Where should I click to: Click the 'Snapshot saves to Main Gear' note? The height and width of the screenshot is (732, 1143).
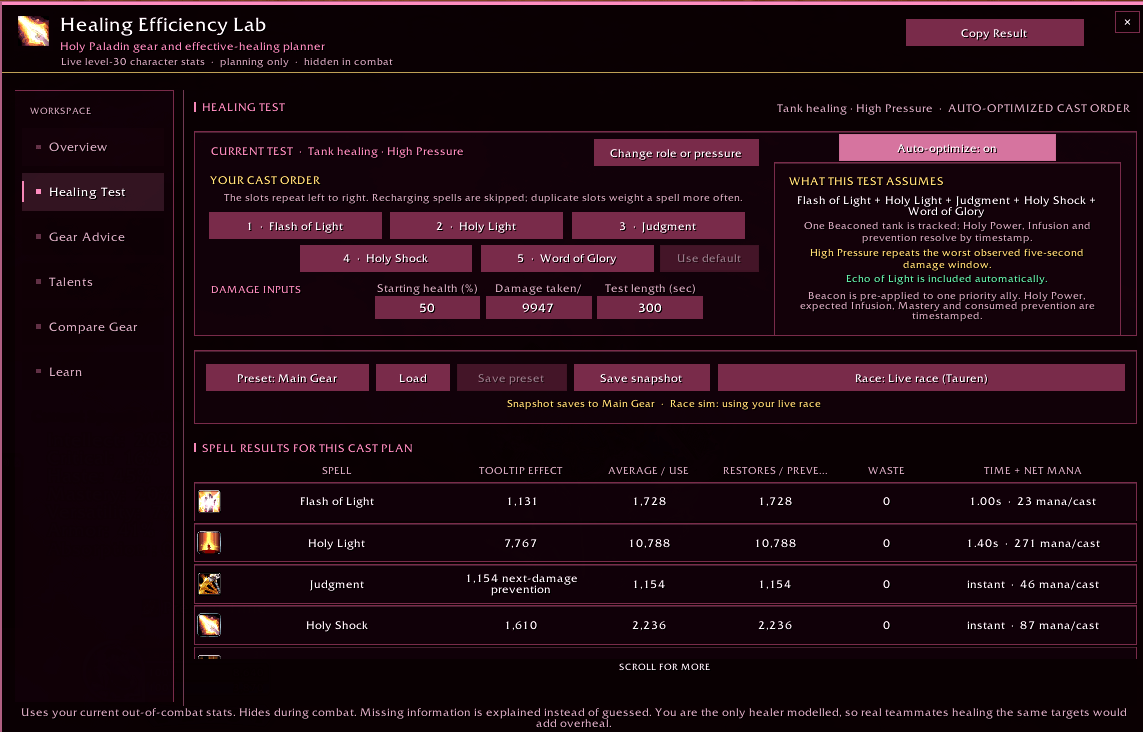[581, 403]
